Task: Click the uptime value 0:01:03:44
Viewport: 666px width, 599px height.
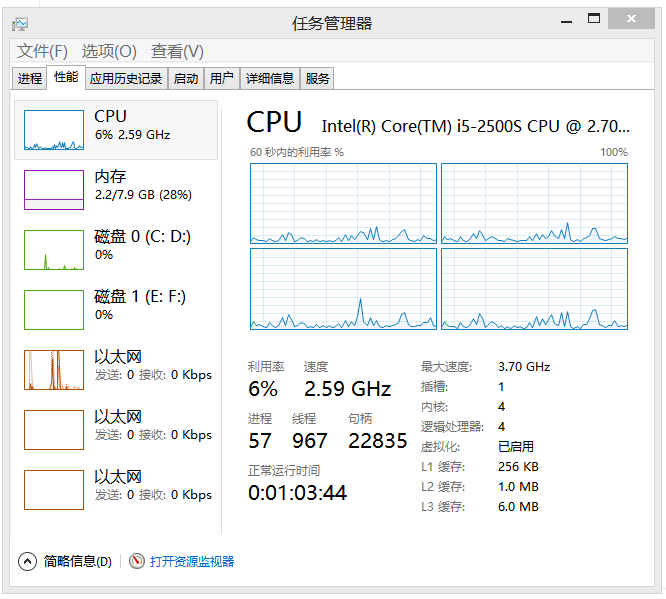Action: 297,493
